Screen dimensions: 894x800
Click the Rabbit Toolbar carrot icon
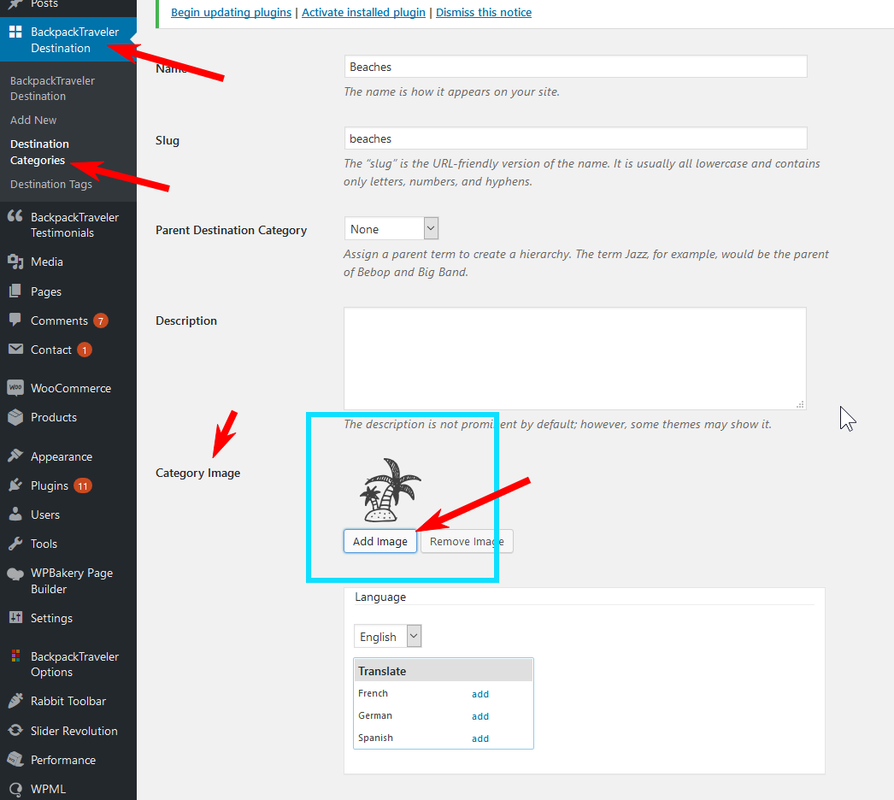[x=15, y=701]
